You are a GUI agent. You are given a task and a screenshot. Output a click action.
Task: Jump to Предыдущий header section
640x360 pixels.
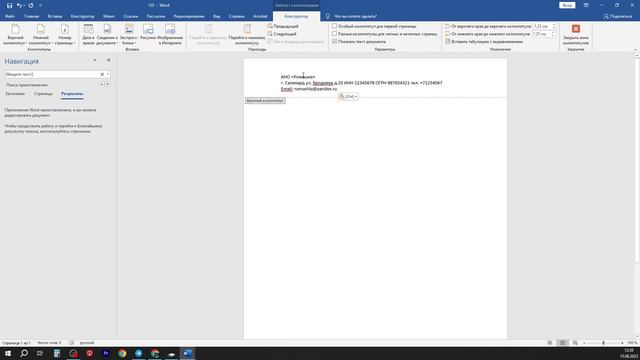pyautogui.click(x=283, y=26)
